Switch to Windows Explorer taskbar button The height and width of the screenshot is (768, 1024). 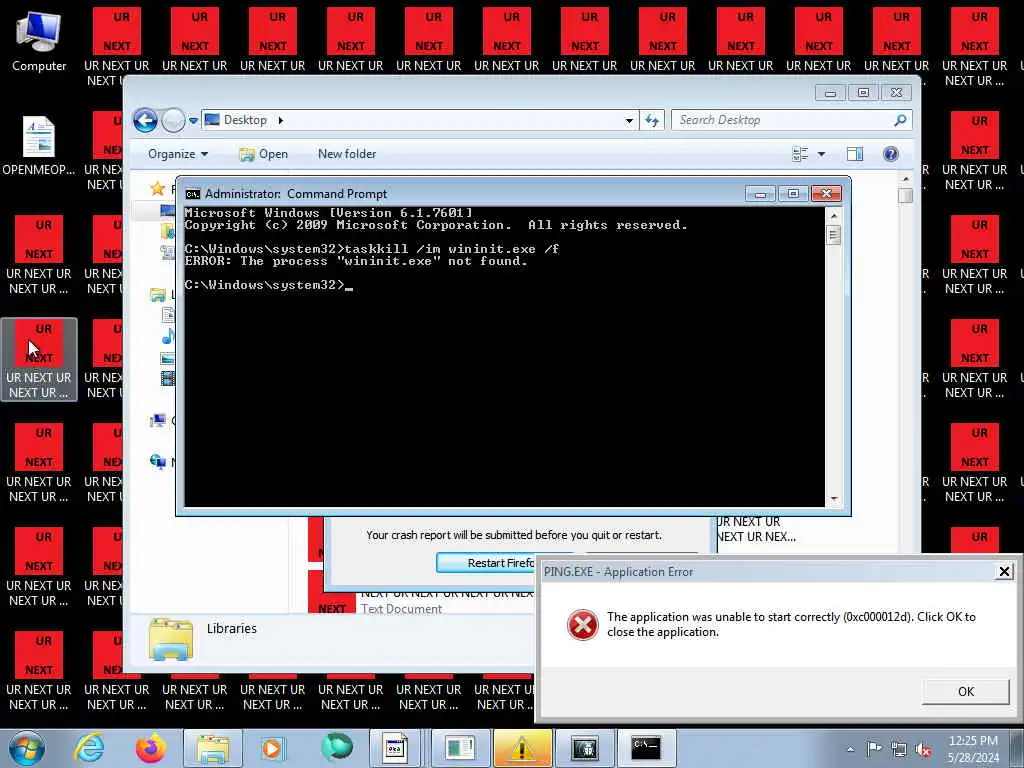coord(213,748)
